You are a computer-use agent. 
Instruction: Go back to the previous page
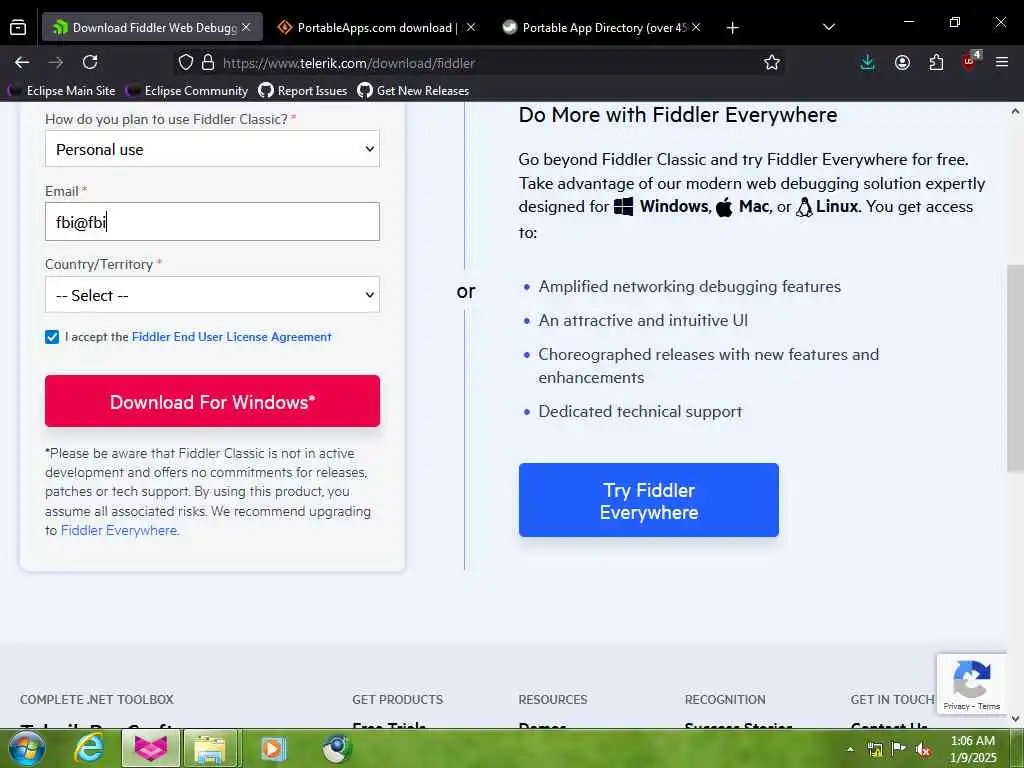(x=22, y=63)
